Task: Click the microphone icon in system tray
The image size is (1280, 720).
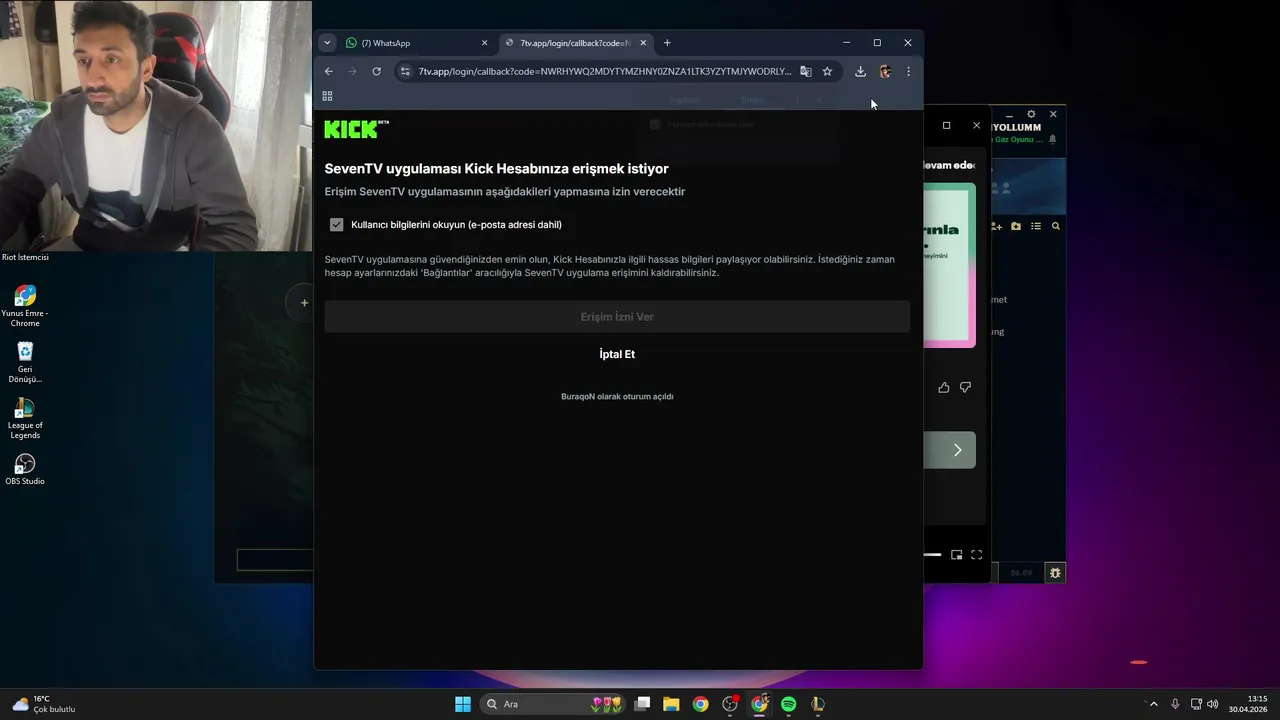Action: click(1175, 704)
